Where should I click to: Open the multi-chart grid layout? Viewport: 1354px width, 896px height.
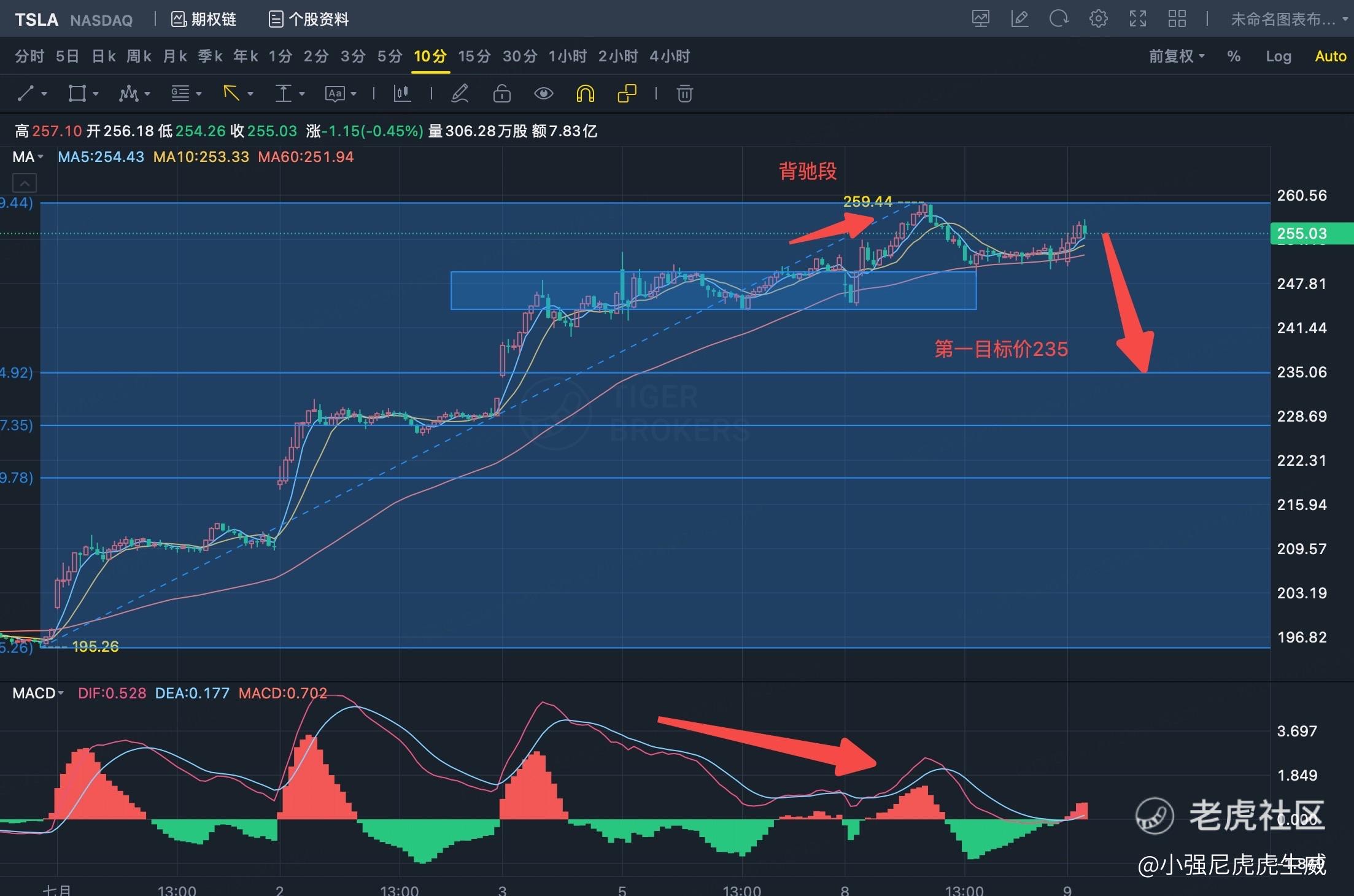[1177, 19]
